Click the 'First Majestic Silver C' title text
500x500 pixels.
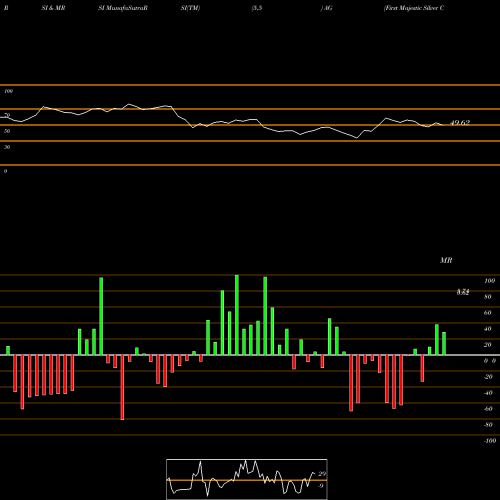pos(414,8)
